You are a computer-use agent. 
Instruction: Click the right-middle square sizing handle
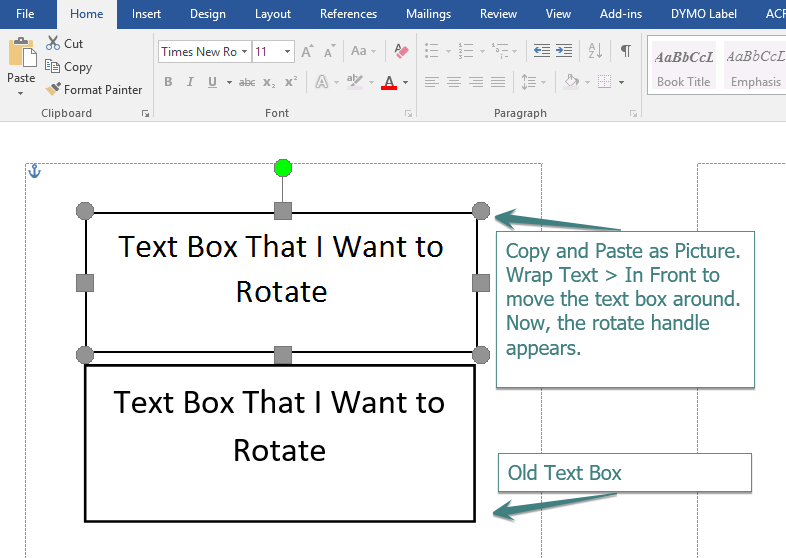(x=481, y=283)
